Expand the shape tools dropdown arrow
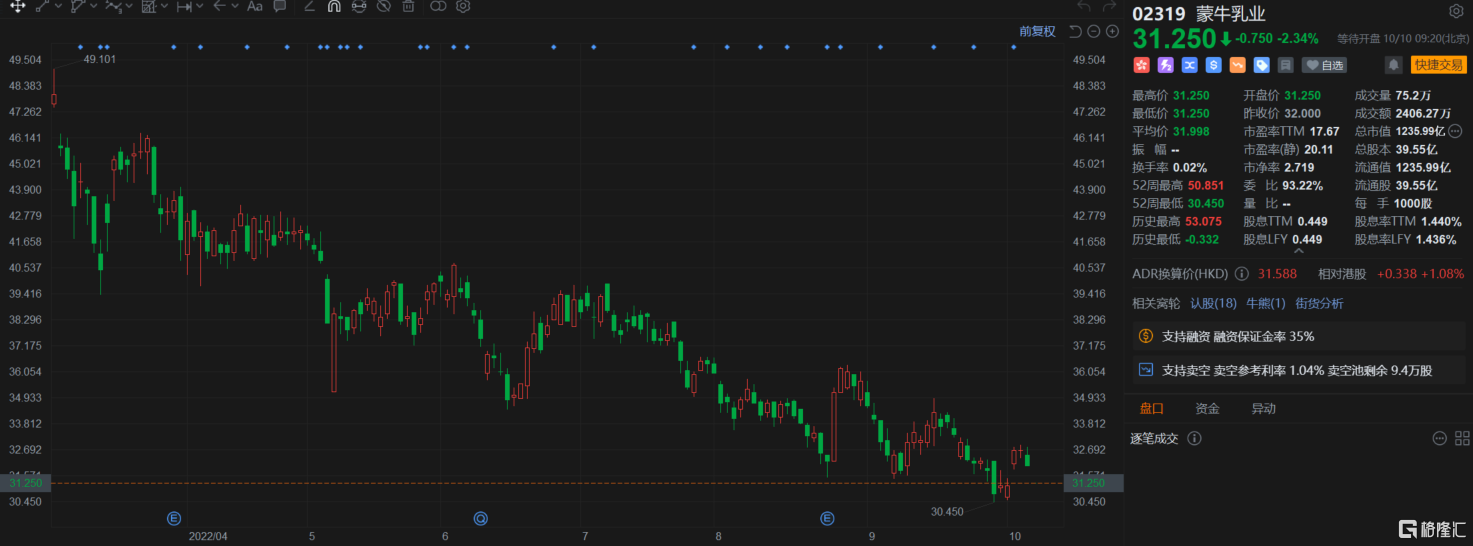 [92, 6]
